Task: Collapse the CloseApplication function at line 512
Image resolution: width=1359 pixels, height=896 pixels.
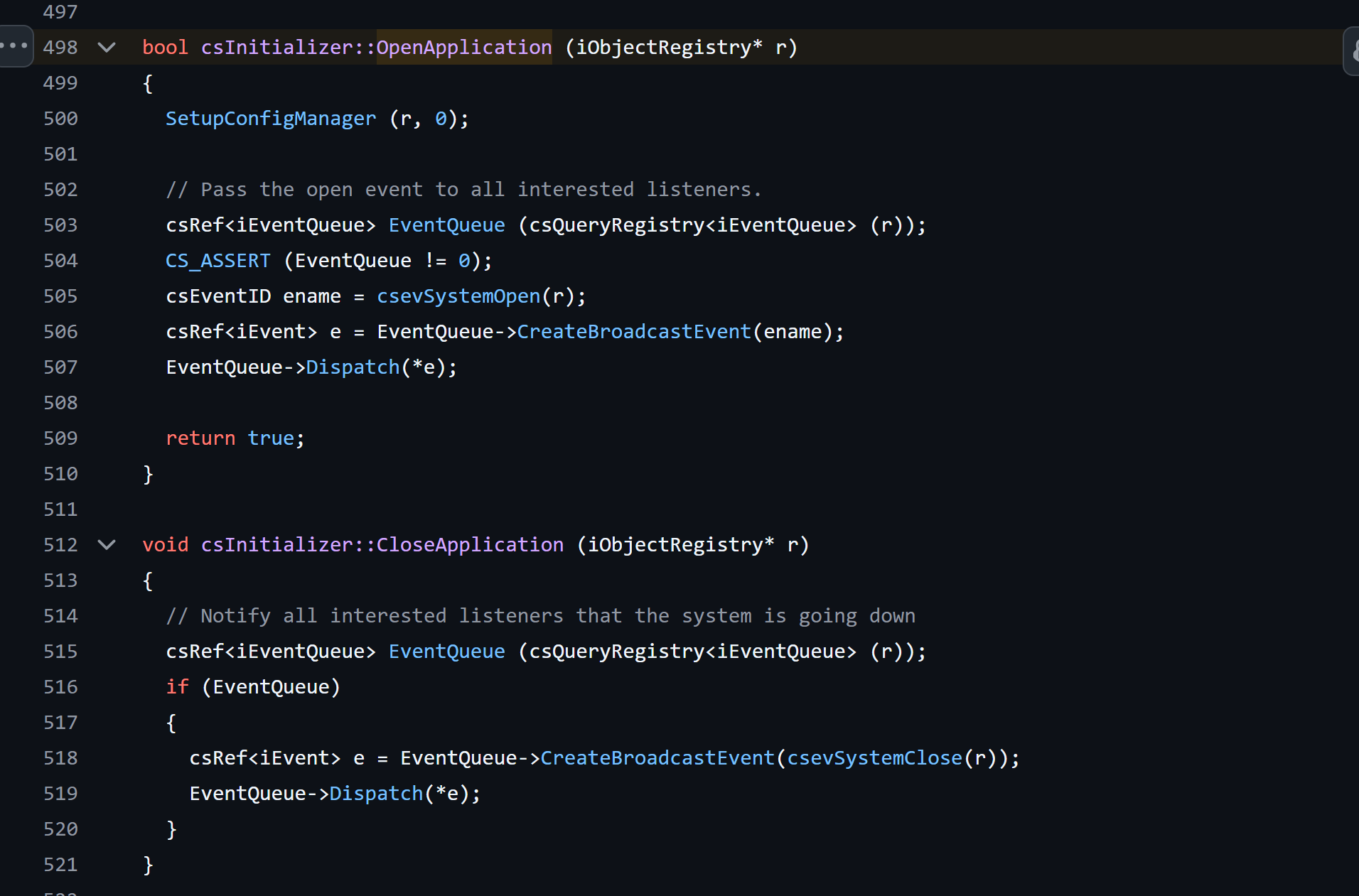Action: [x=107, y=545]
